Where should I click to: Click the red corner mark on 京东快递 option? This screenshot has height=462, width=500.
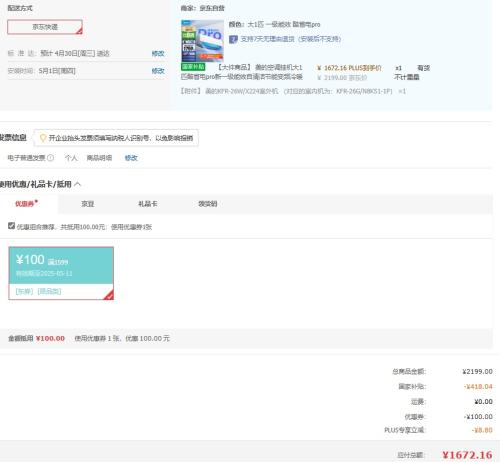[79, 31]
